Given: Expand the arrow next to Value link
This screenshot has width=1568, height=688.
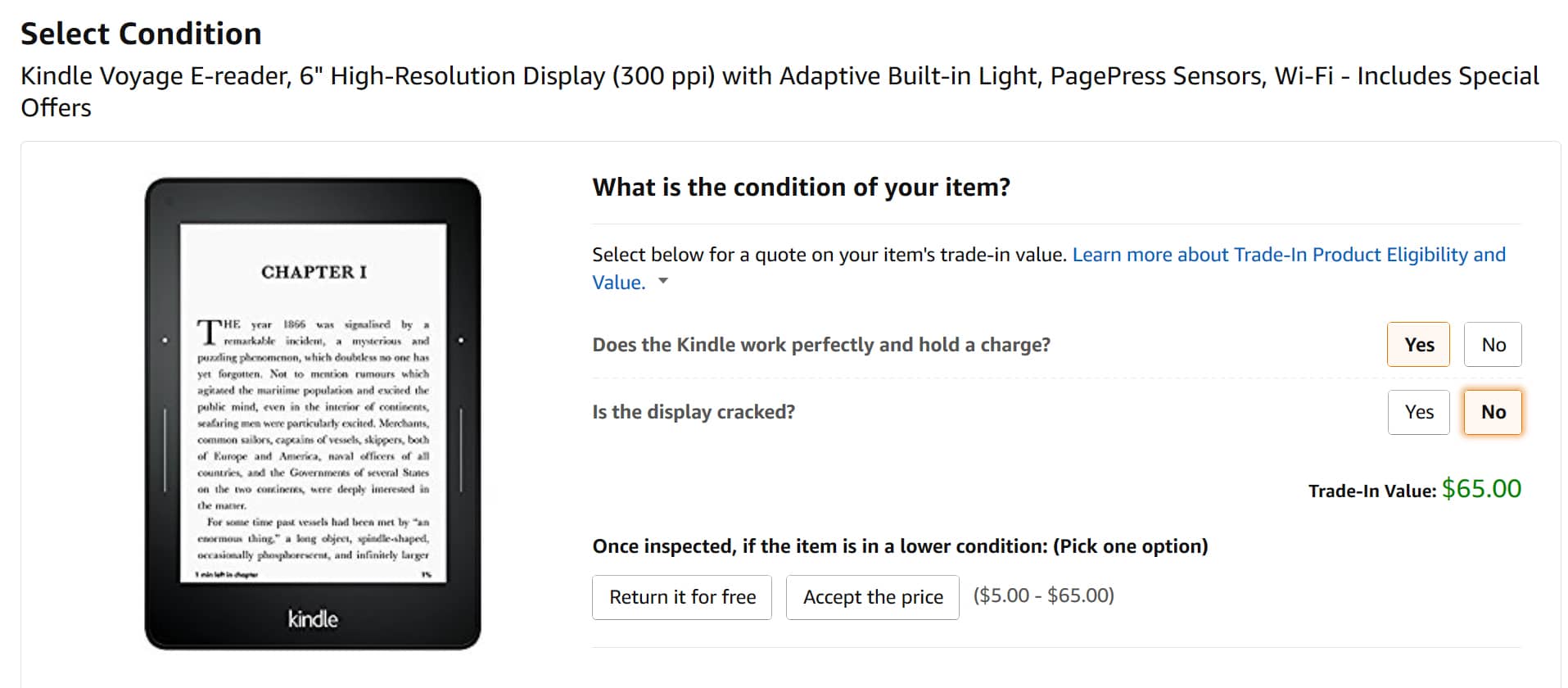Looking at the screenshot, I should (x=663, y=281).
